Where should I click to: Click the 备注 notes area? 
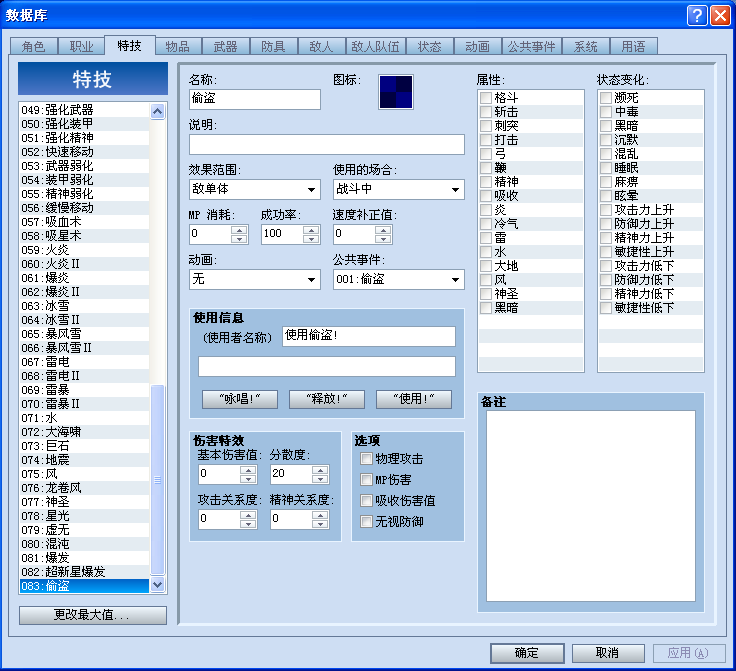[591, 506]
